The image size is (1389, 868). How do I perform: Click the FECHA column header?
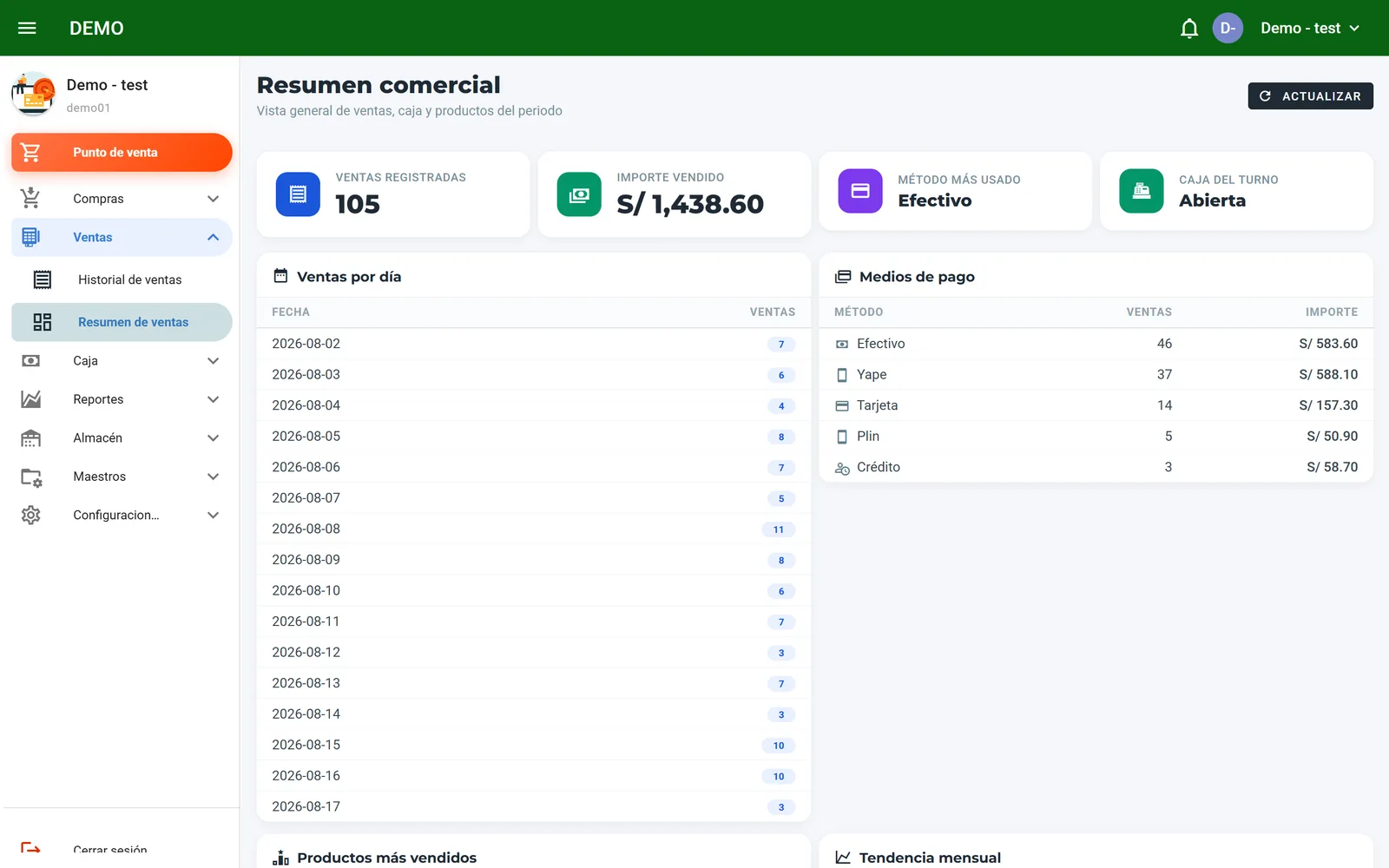point(291,312)
